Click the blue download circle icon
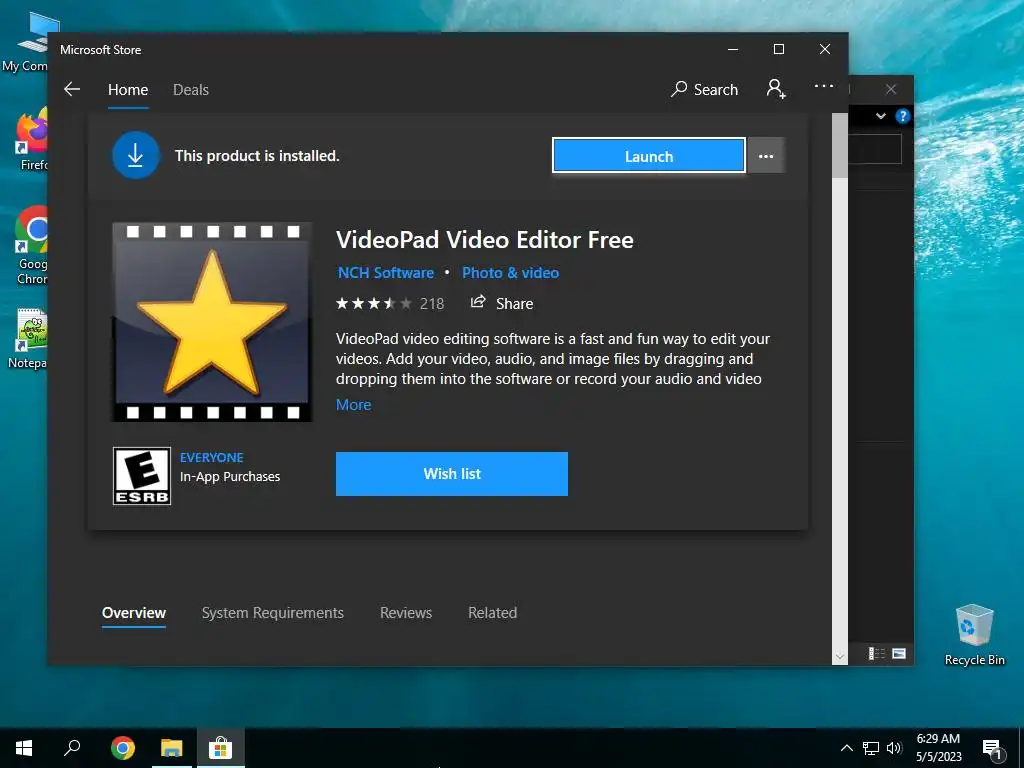 coord(136,155)
